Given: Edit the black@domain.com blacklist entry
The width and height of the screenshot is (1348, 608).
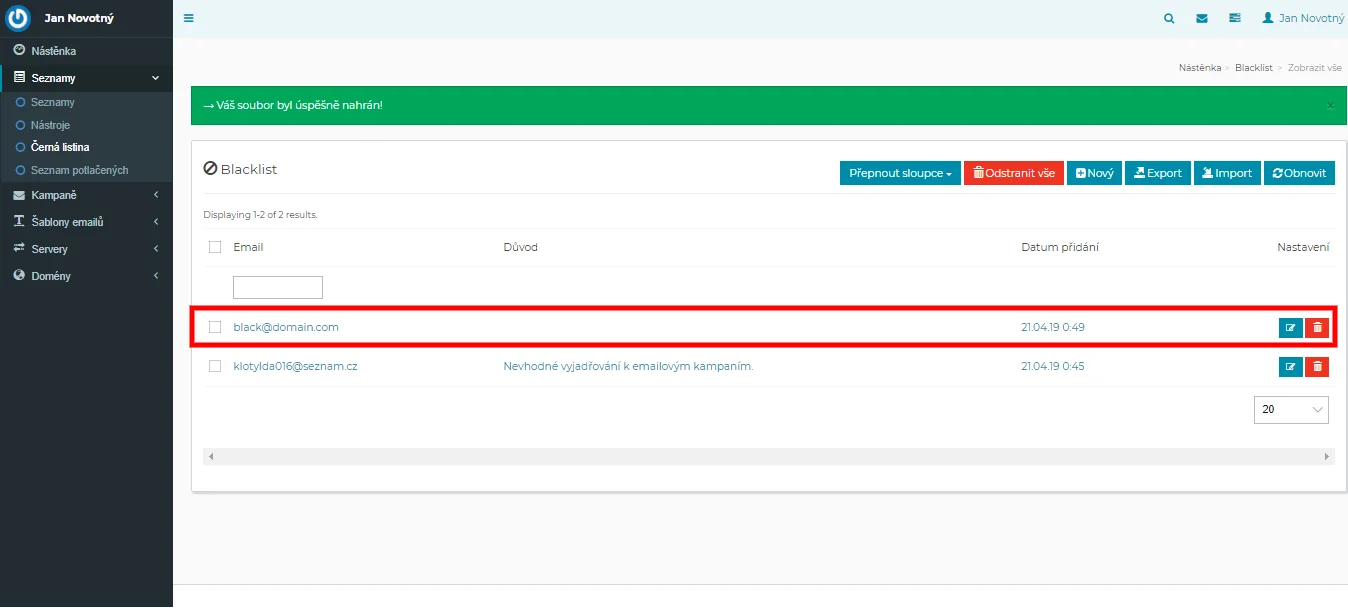Looking at the screenshot, I should click(1290, 327).
